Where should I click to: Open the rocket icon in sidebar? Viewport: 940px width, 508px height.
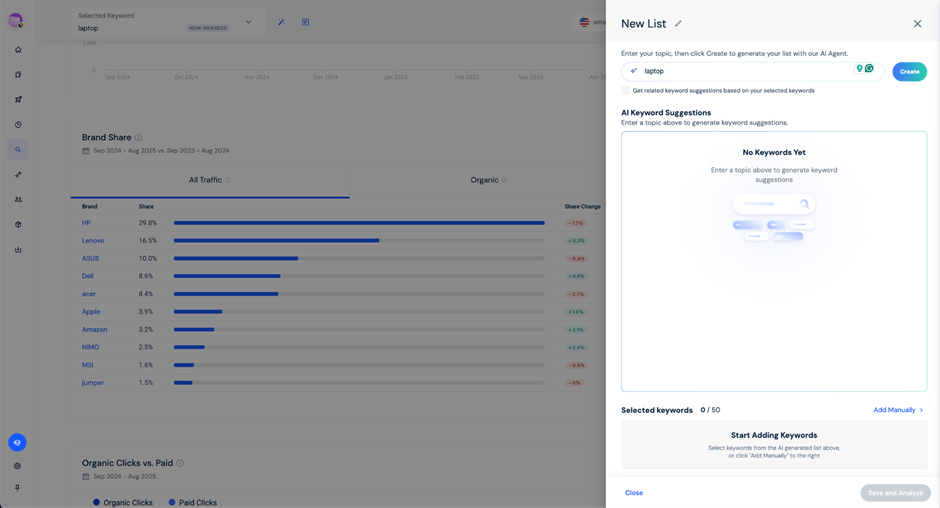(x=18, y=100)
